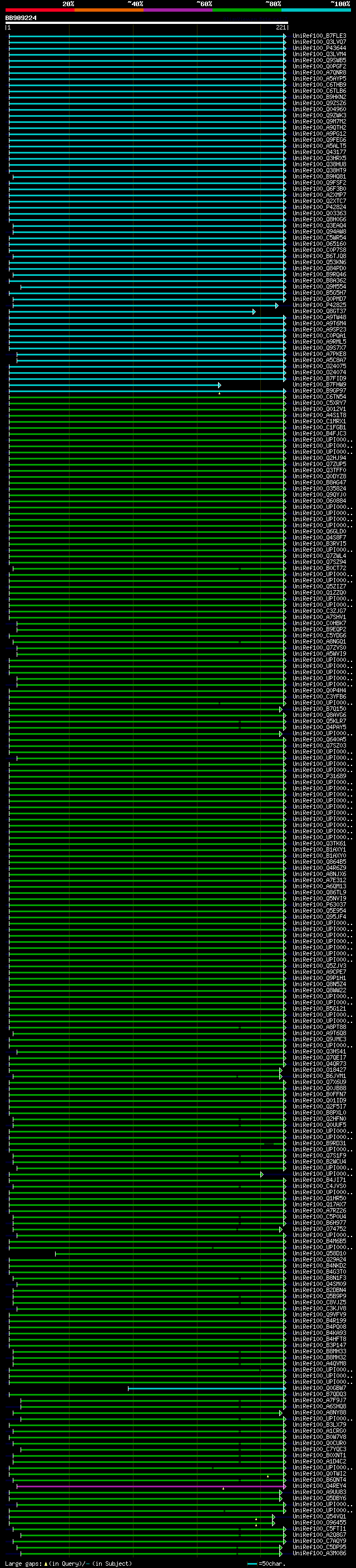Click the orange ~40% identity legend segment

pos(109,10)
